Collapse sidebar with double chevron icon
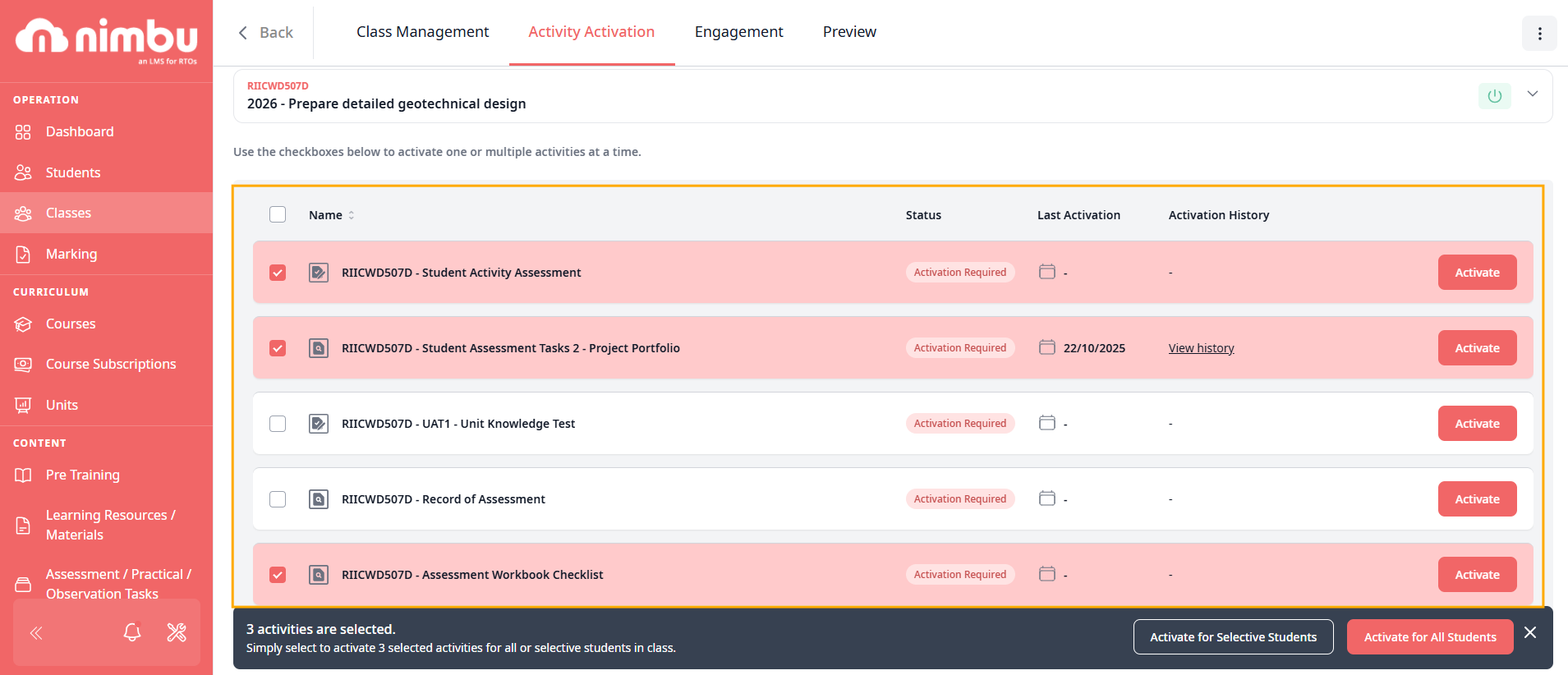 coord(36,632)
